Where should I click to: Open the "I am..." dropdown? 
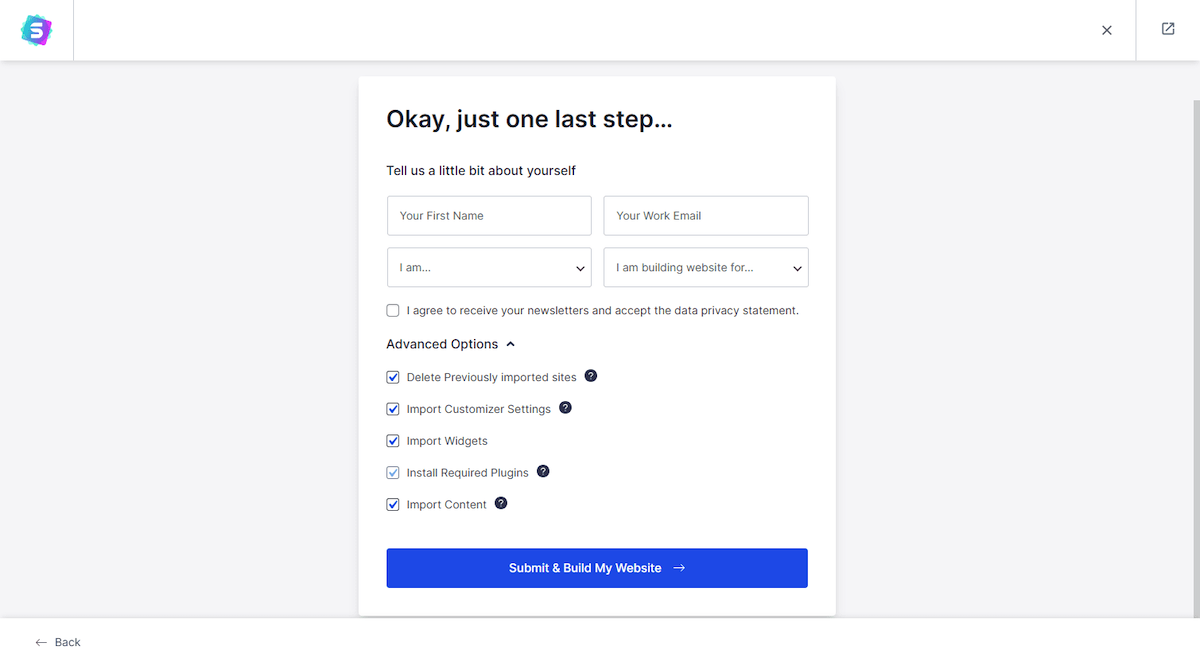[489, 268]
